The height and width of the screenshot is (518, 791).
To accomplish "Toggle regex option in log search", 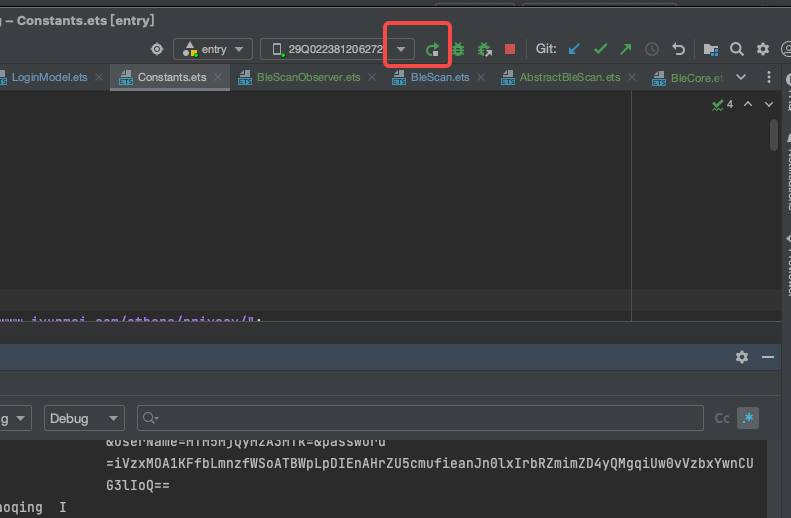I will [x=748, y=418].
